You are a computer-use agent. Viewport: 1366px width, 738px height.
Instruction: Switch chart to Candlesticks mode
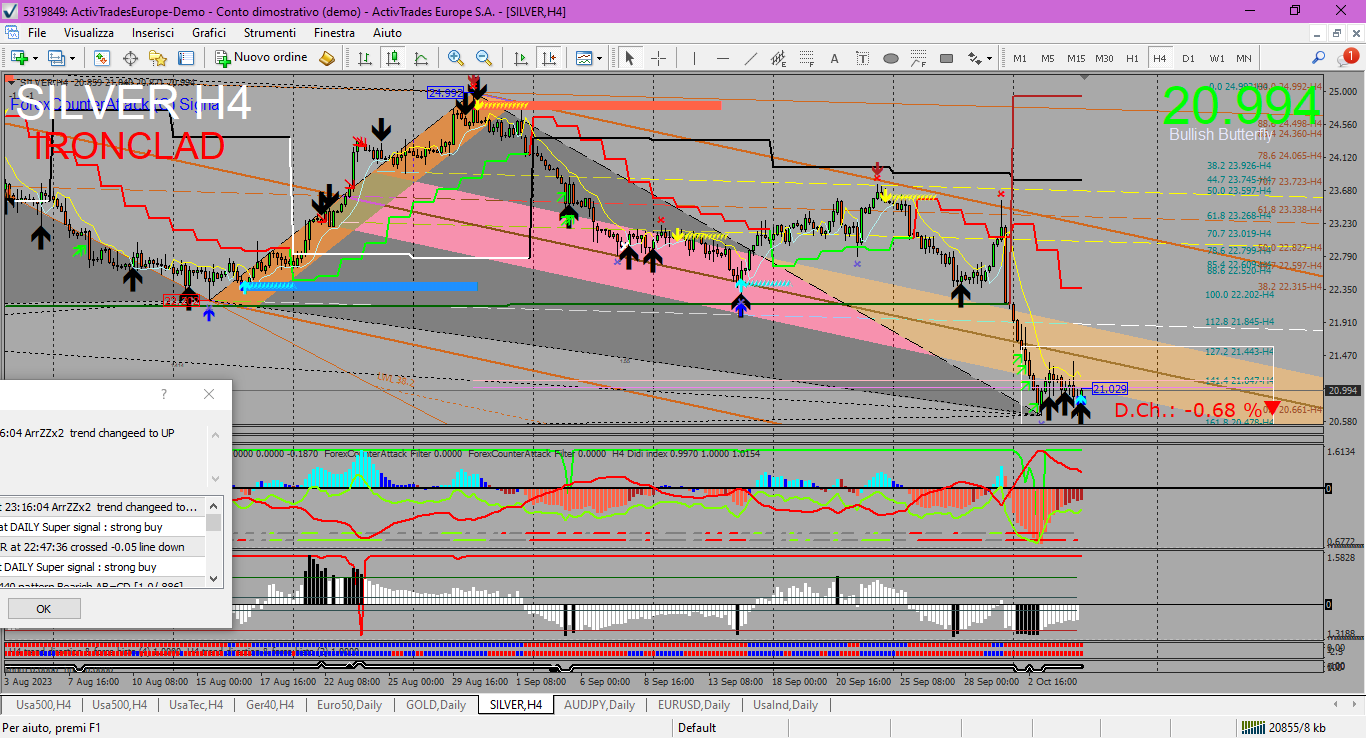click(x=393, y=58)
